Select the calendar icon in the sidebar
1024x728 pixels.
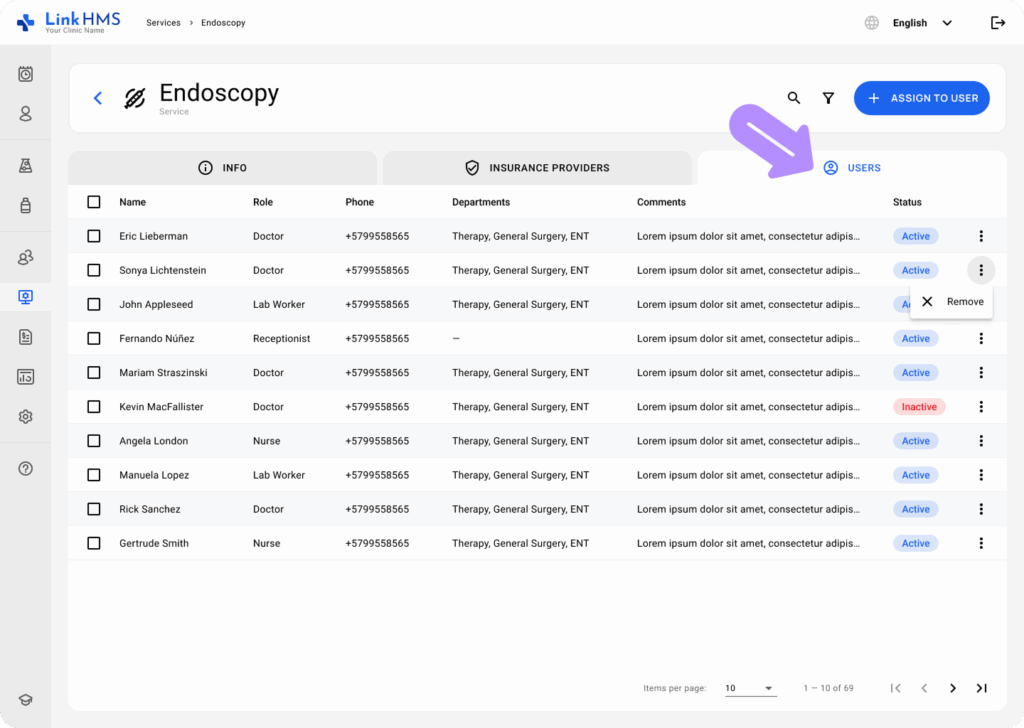(x=25, y=74)
